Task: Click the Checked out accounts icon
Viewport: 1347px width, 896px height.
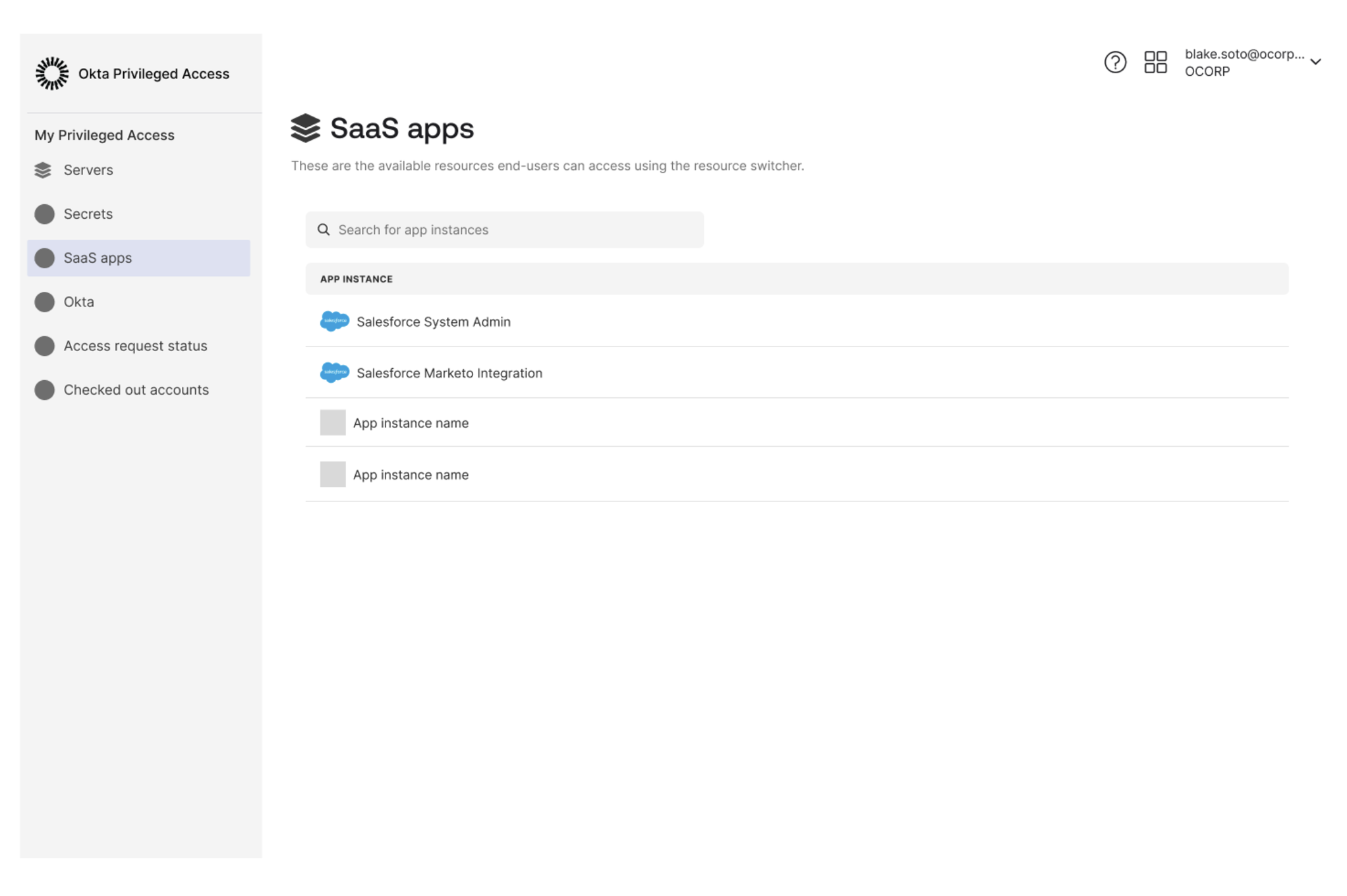Action: point(43,389)
